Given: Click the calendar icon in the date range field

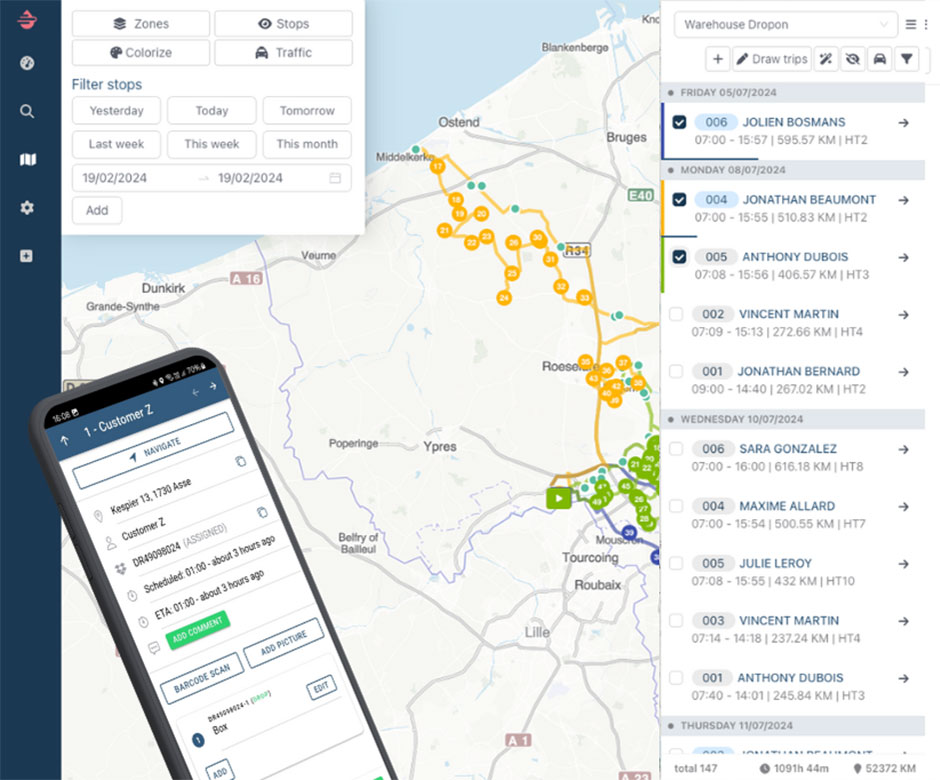Looking at the screenshot, I should point(335,178).
